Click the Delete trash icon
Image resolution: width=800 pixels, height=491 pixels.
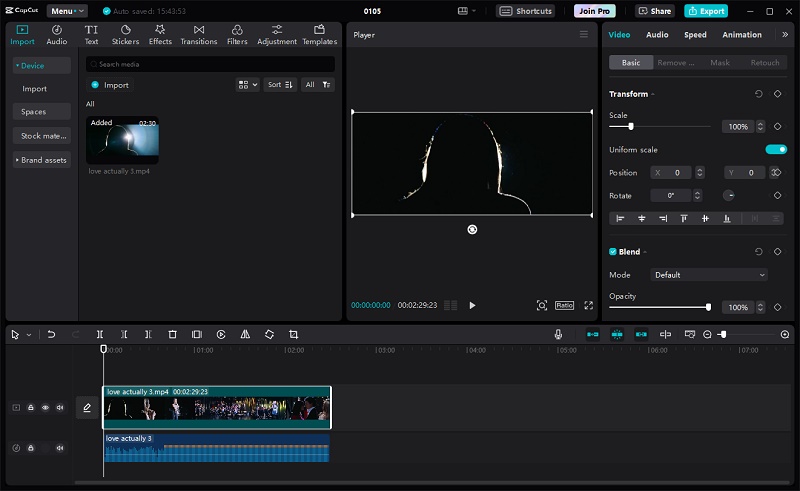coord(172,334)
